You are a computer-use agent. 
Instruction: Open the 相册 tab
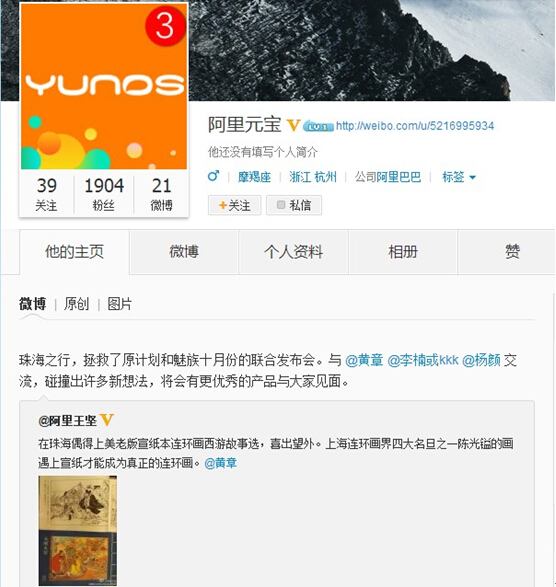pyautogui.click(x=403, y=252)
